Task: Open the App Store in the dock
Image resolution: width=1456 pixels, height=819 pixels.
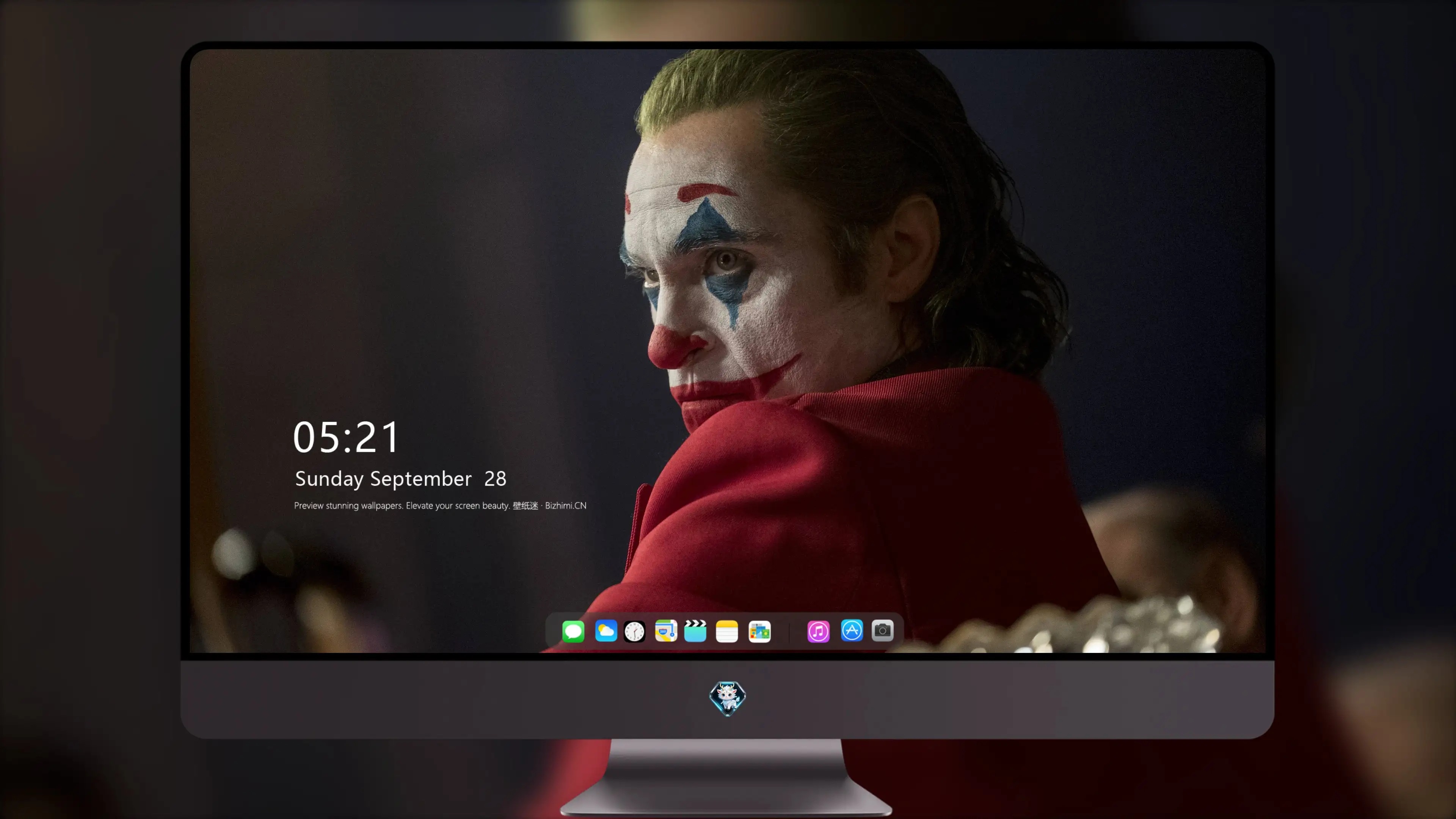Action: point(852,630)
